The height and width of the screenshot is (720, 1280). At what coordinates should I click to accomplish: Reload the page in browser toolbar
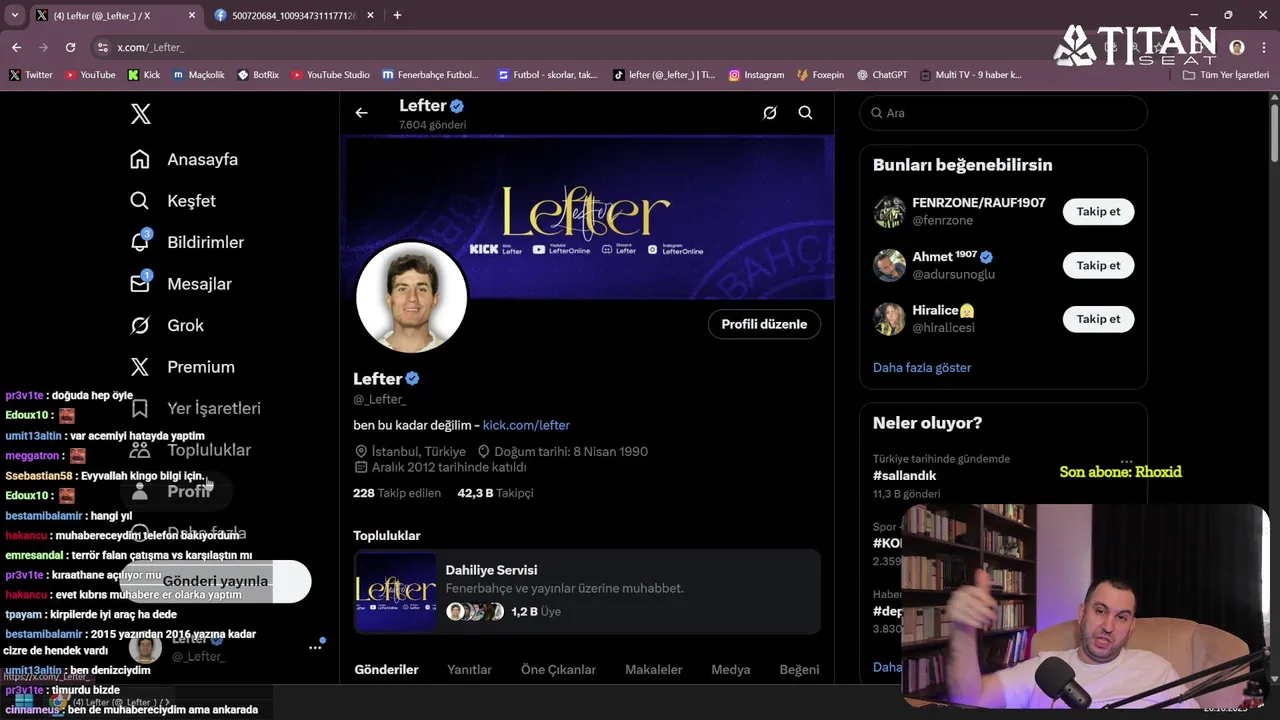pos(70,47)
